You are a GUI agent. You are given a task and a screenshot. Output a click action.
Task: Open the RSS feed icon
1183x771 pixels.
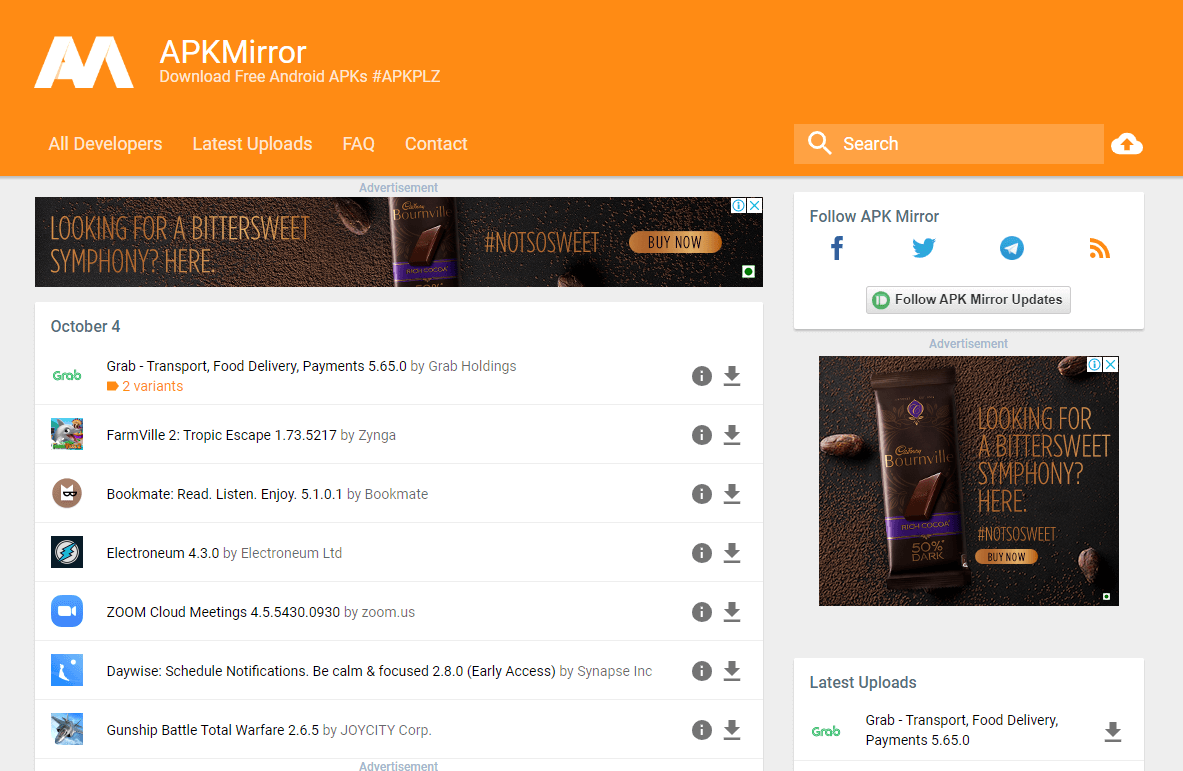click(x=1099, y=248)
